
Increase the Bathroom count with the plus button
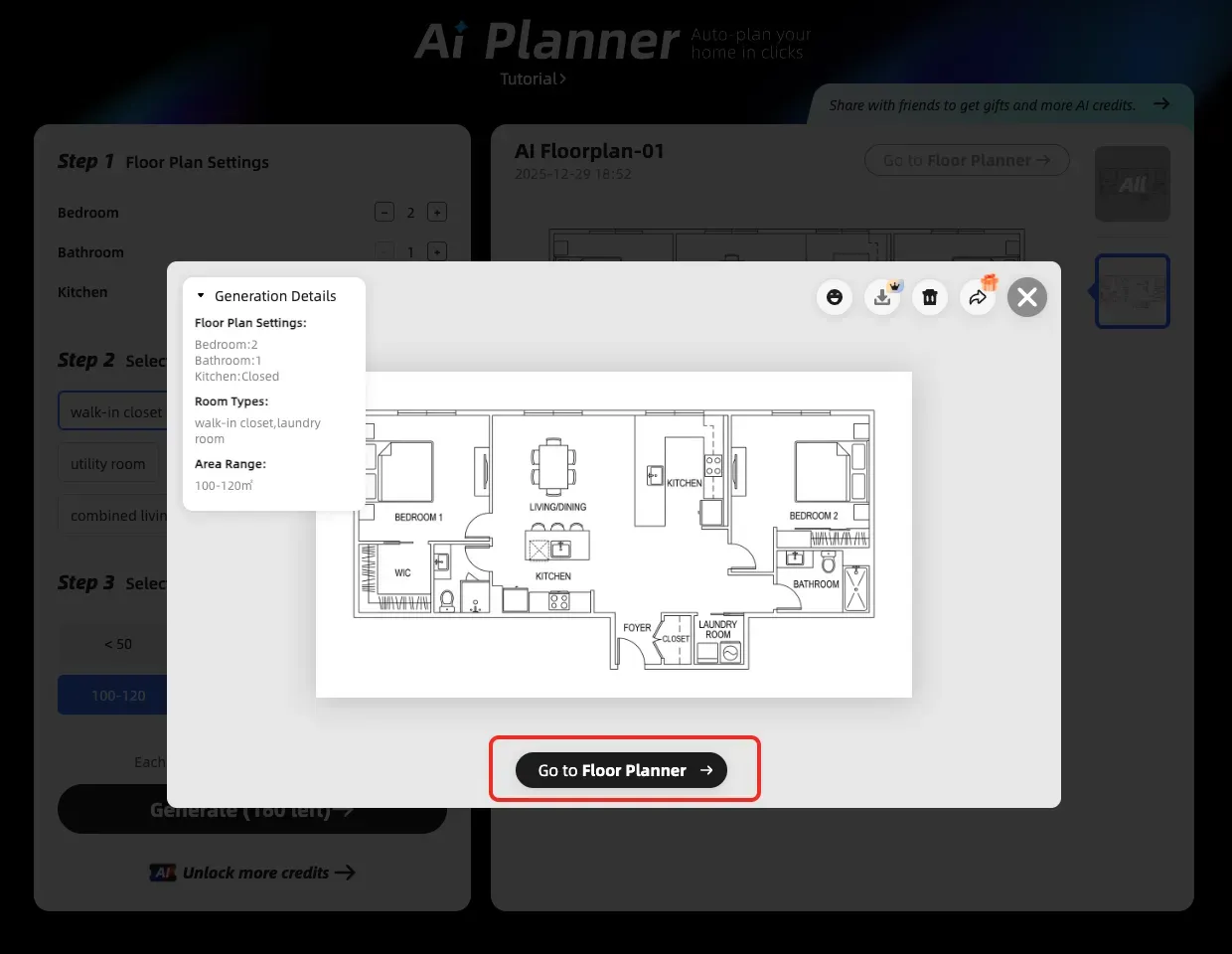436,251
